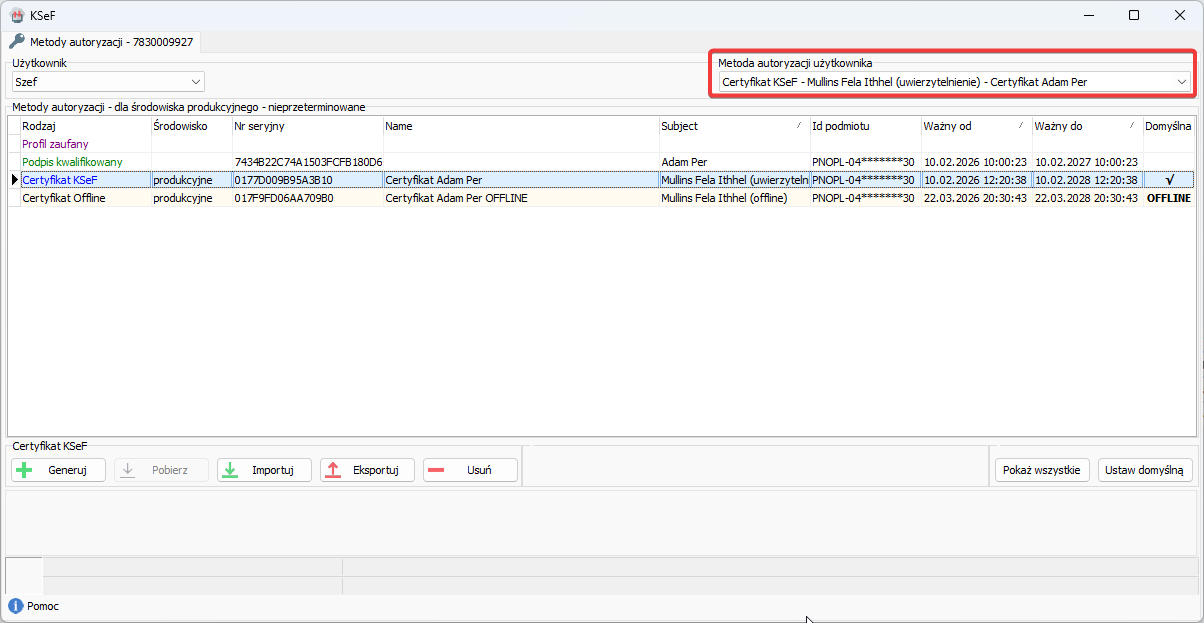Click the row indicator arrow beside Certyfikat KSeF

point(14,180)
